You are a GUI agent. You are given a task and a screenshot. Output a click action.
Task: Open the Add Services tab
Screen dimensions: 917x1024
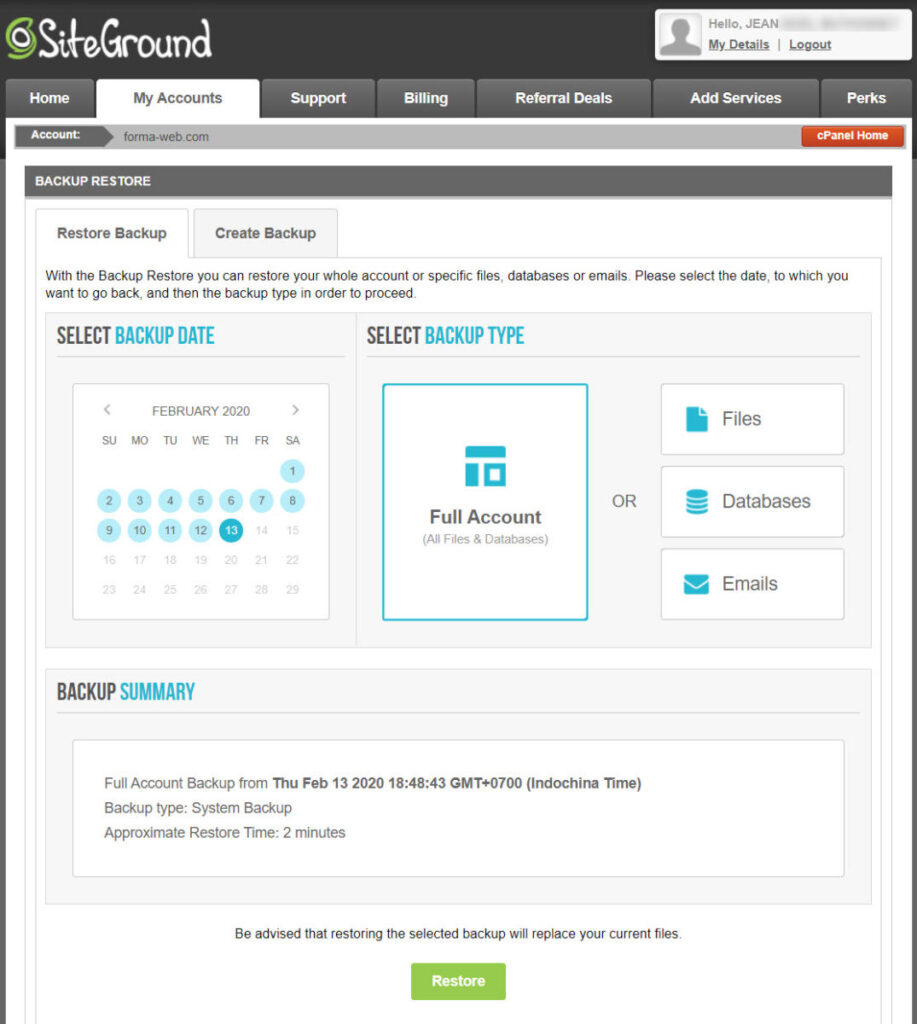point(735,99)
